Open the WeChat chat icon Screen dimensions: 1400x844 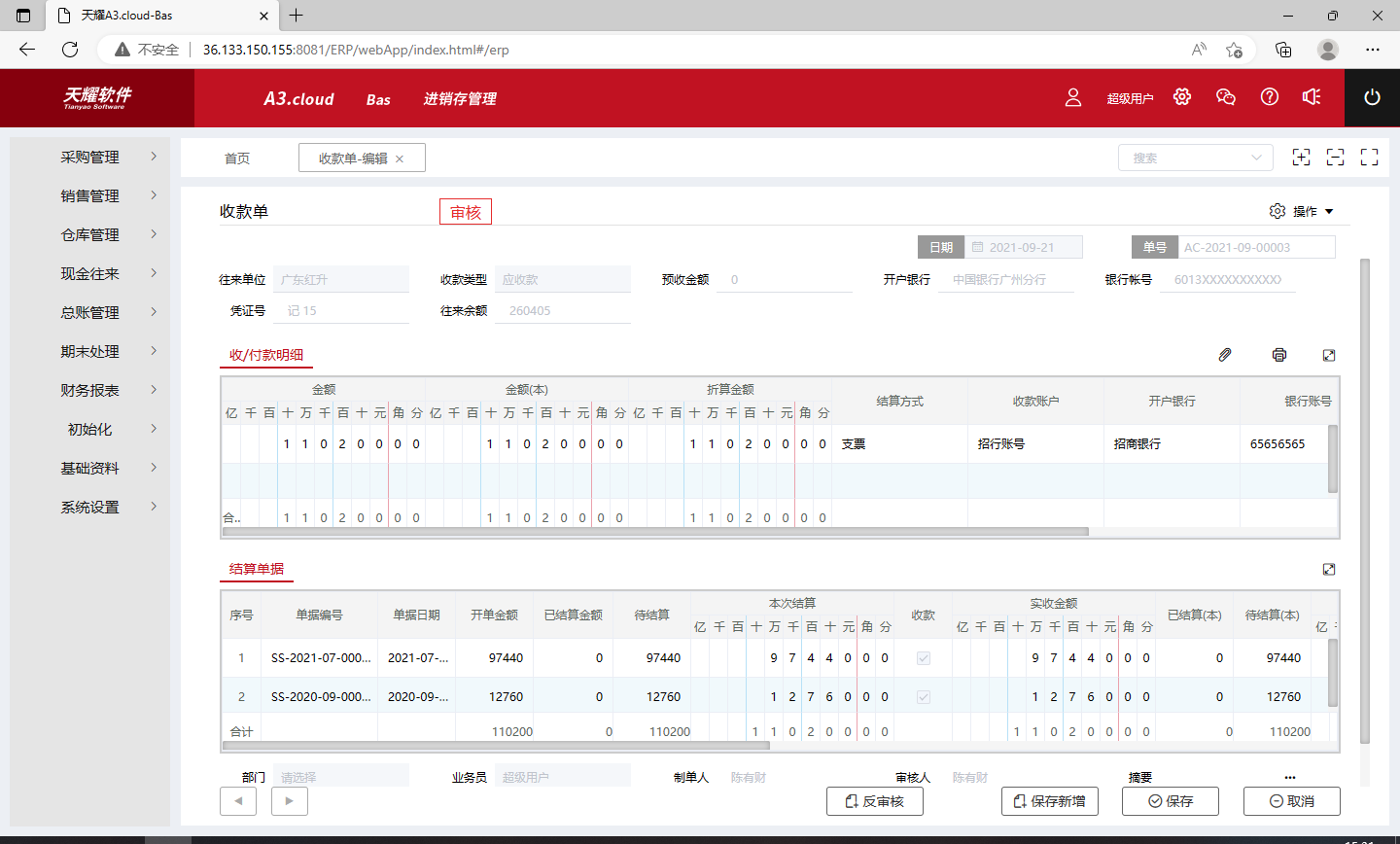(1226, 97)
